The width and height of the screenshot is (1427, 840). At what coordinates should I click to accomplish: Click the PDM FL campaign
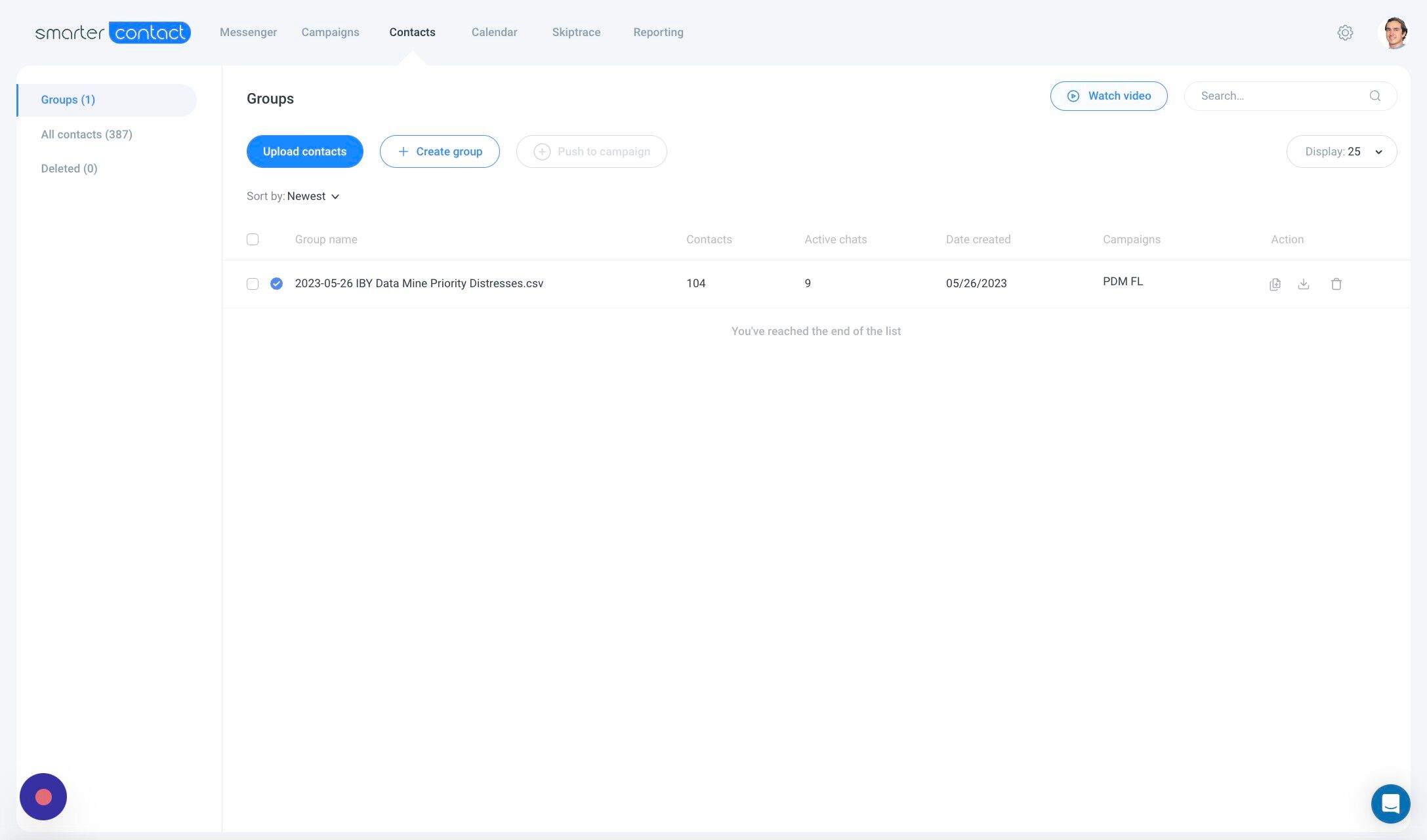[1123, 281]
